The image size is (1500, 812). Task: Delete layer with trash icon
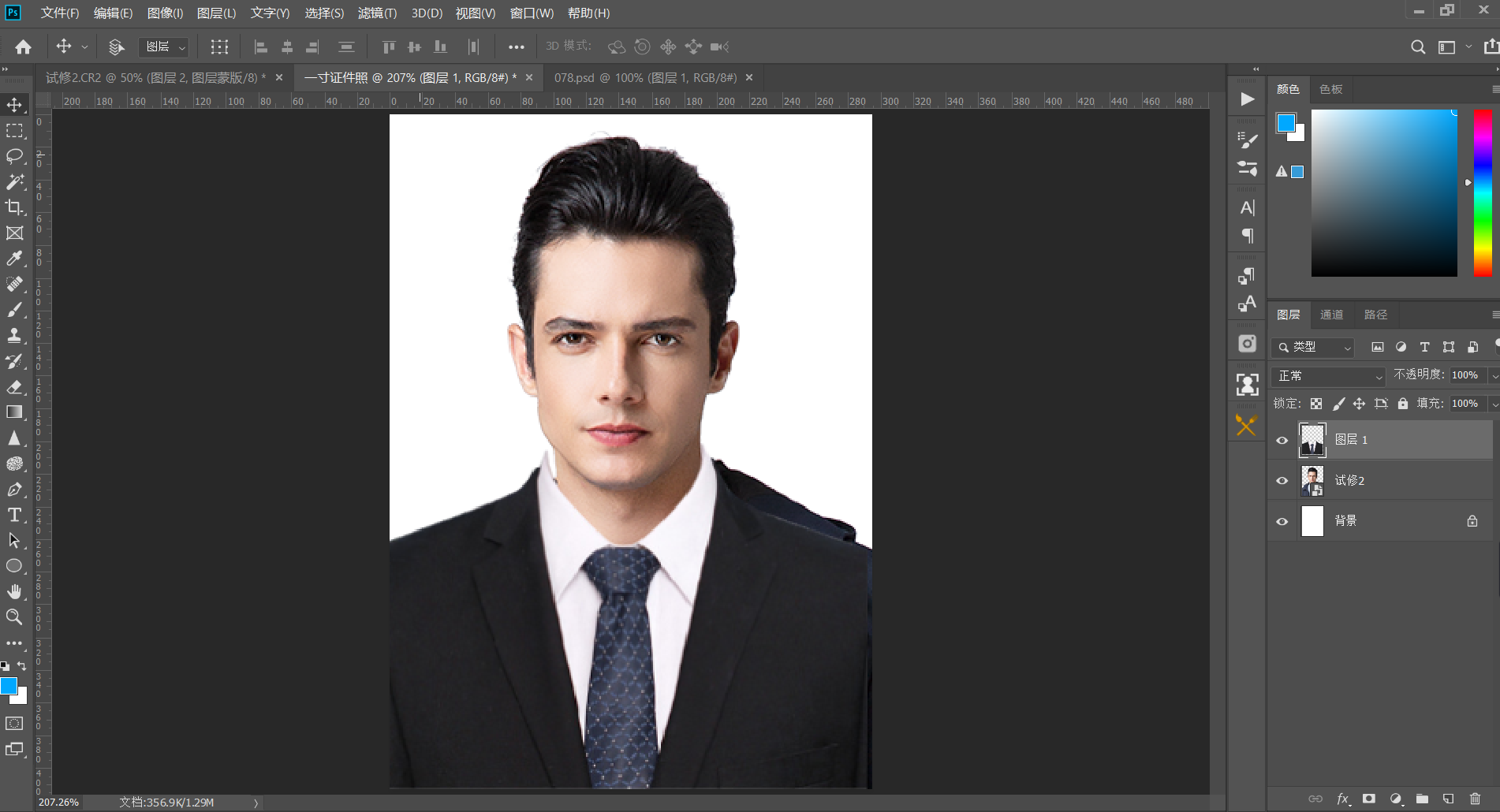point(1475,799)
